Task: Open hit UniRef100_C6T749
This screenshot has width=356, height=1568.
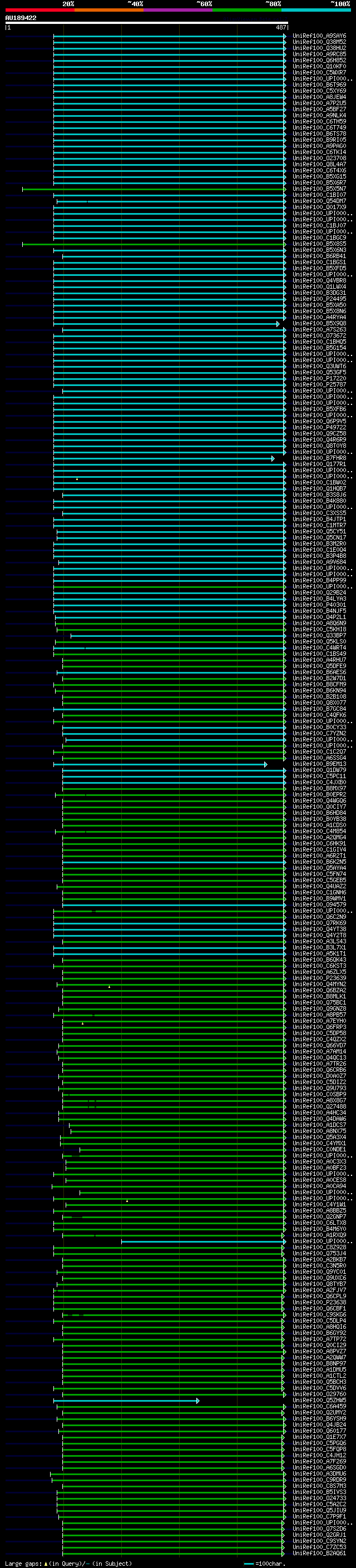Action: pos(319,128)
